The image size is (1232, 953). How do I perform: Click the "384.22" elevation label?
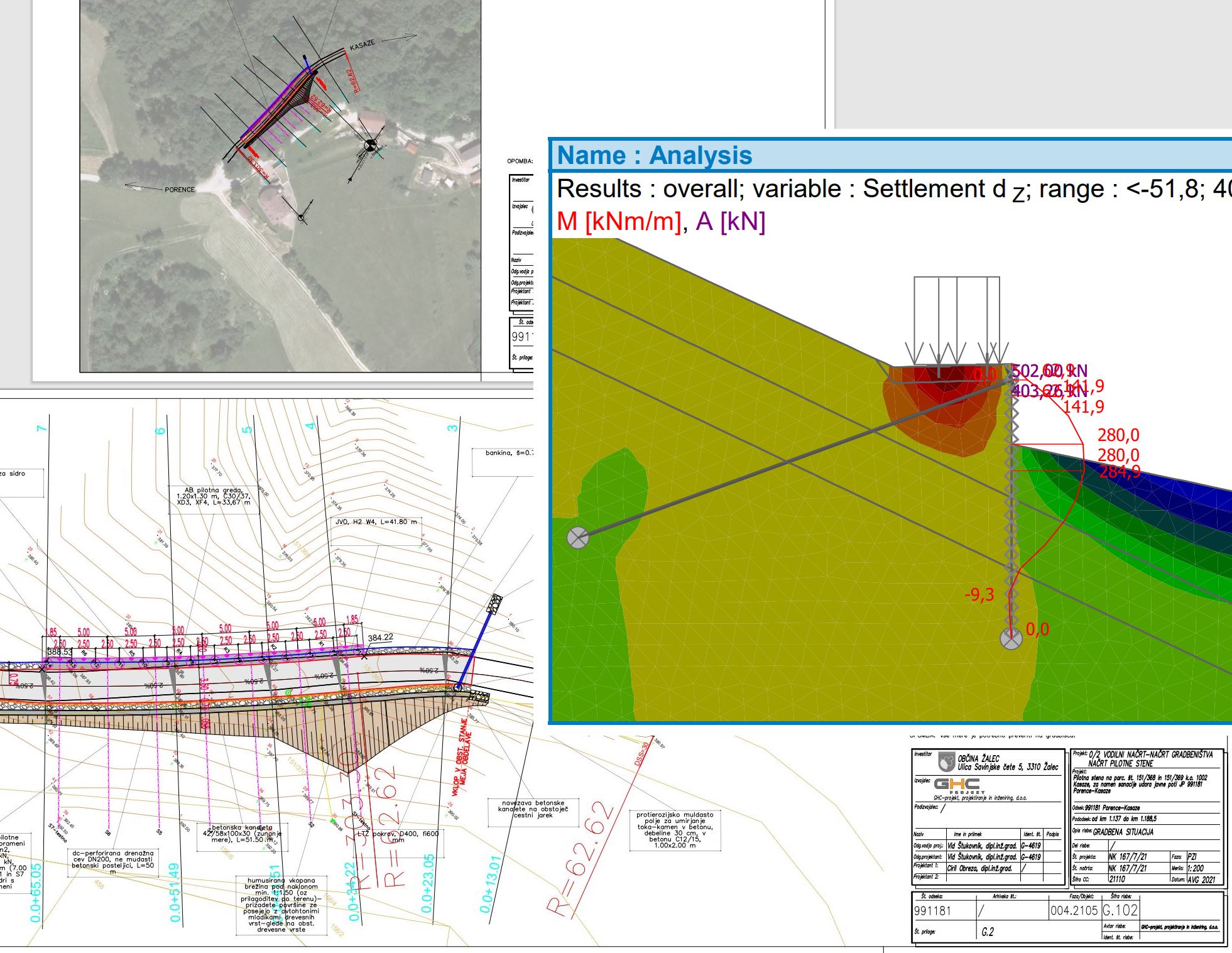click(x=381, y=638)
